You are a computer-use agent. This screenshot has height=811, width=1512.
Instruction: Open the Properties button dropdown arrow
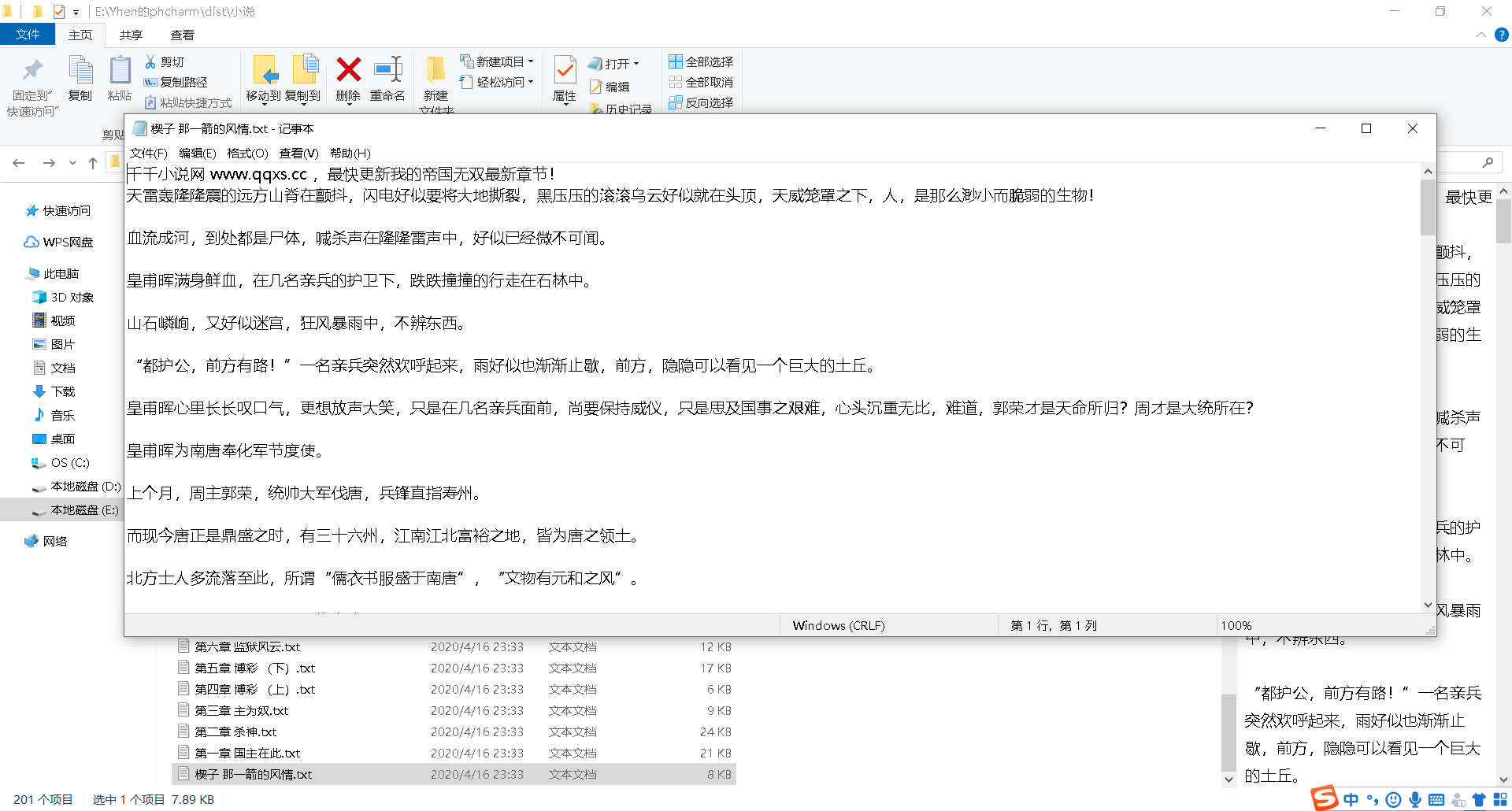tap(565, 105)
